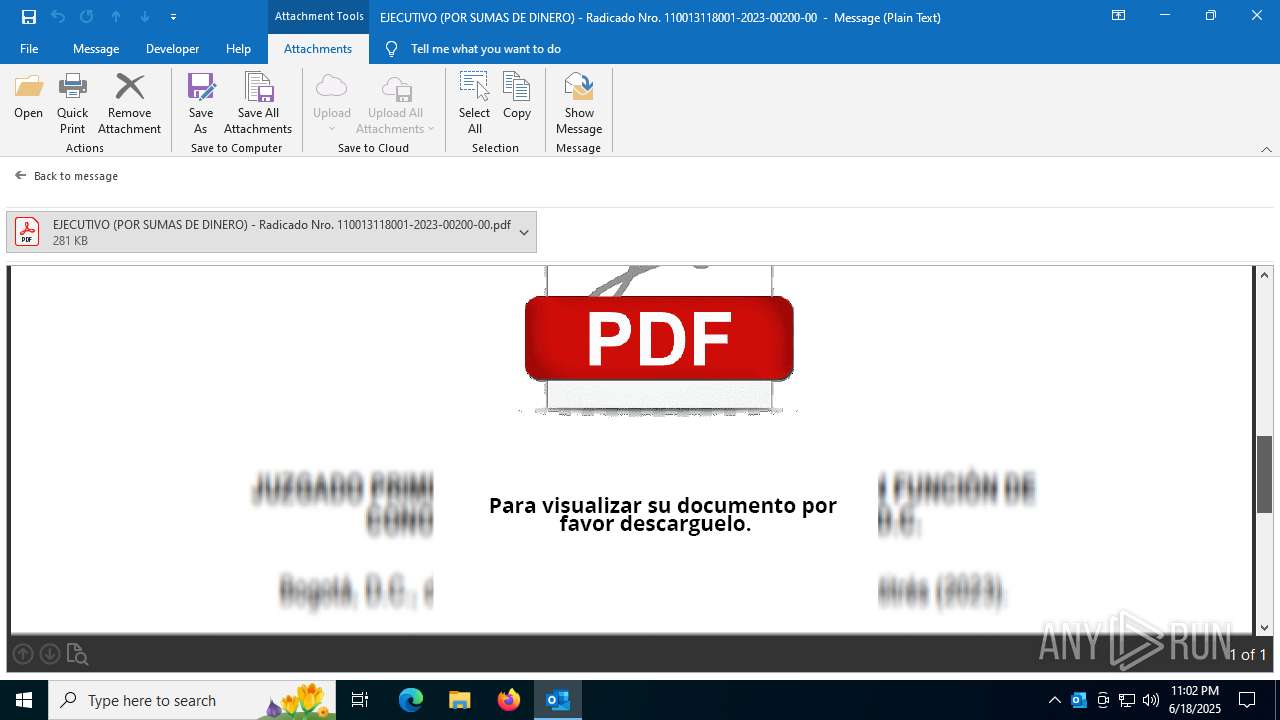Launch Firefox from taskbar
The image size is (1280, 720).
point(509,700)
